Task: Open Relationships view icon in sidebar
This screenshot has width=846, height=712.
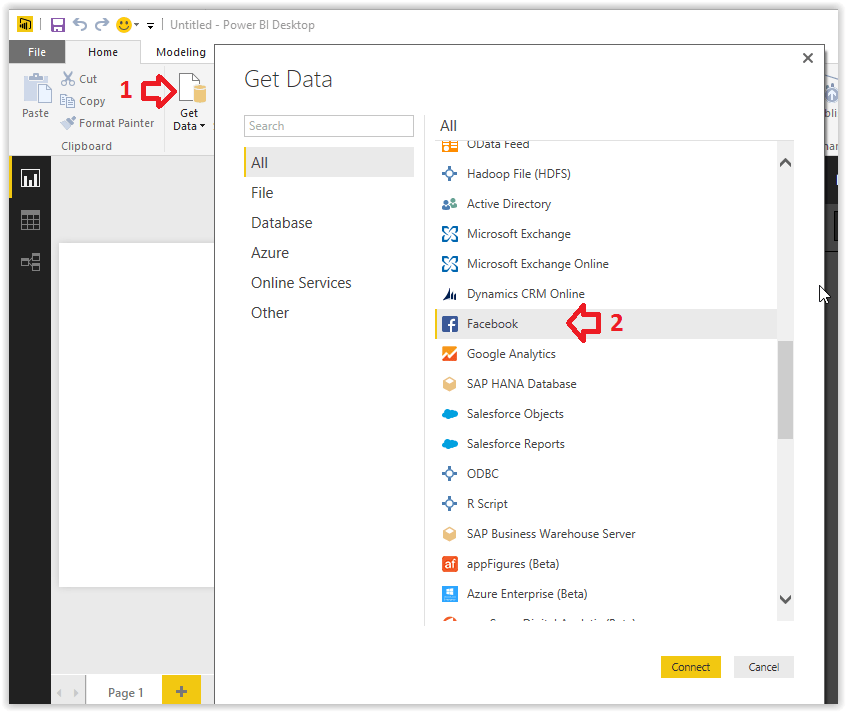Action: click(x=30, y=262)
